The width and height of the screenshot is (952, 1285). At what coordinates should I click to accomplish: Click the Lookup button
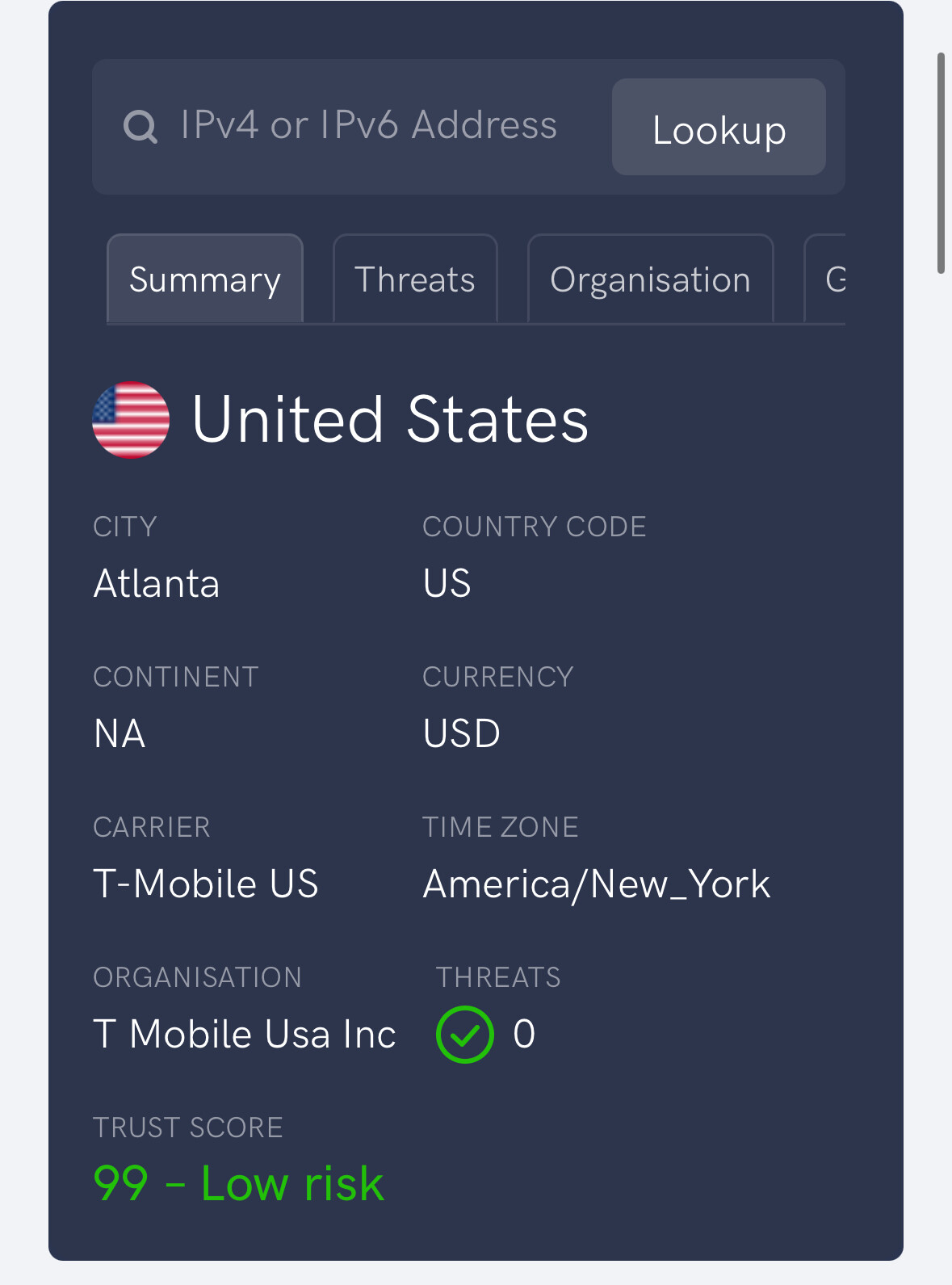click(719, 127)
